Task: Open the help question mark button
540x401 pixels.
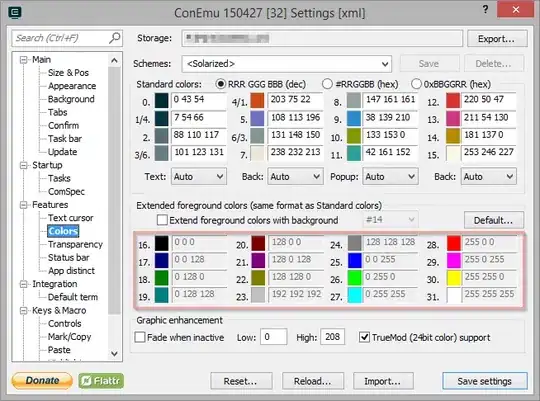Action: click(485, 9)
